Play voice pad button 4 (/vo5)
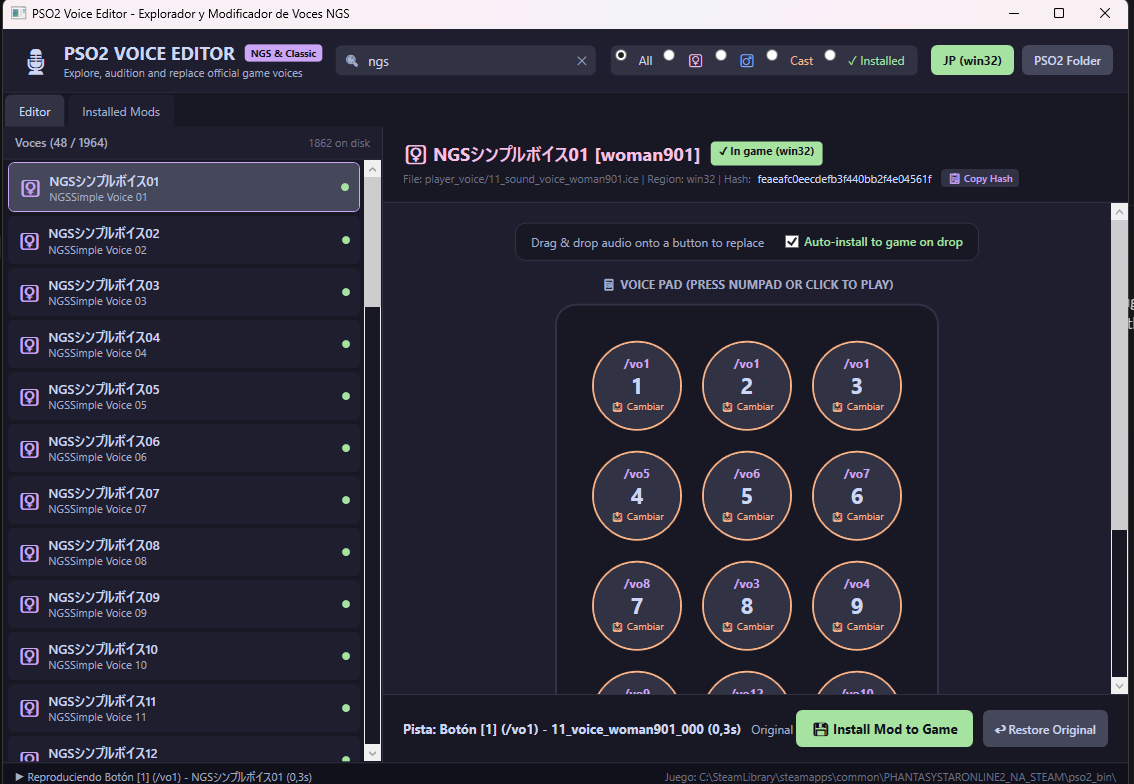 637,495
